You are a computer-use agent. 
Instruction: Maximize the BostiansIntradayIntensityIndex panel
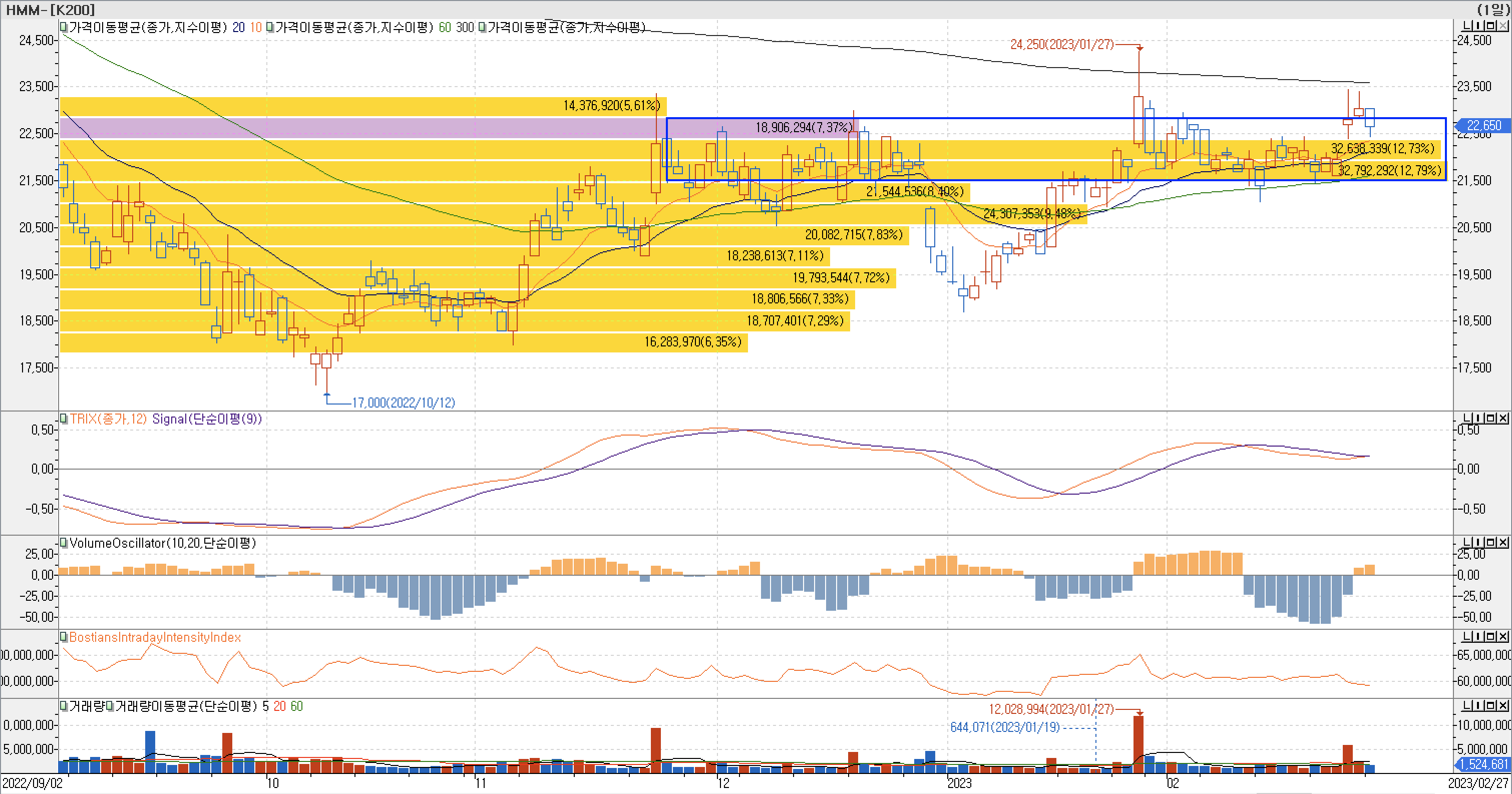click(1491, 636)
